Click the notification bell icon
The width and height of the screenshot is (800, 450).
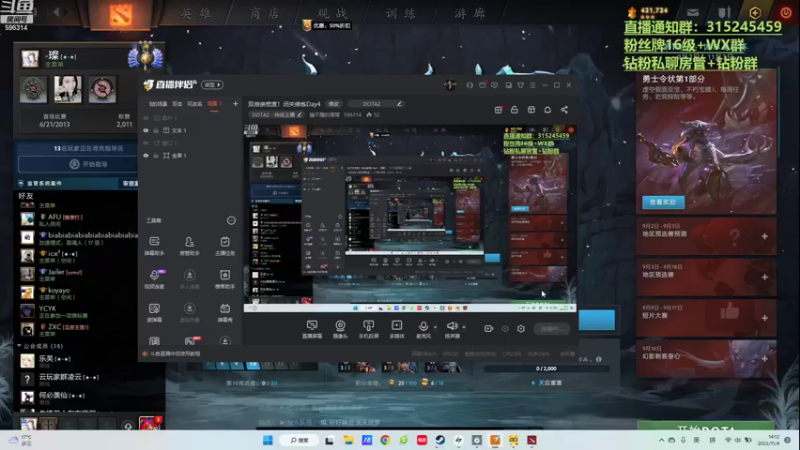[x=547, y=110]
